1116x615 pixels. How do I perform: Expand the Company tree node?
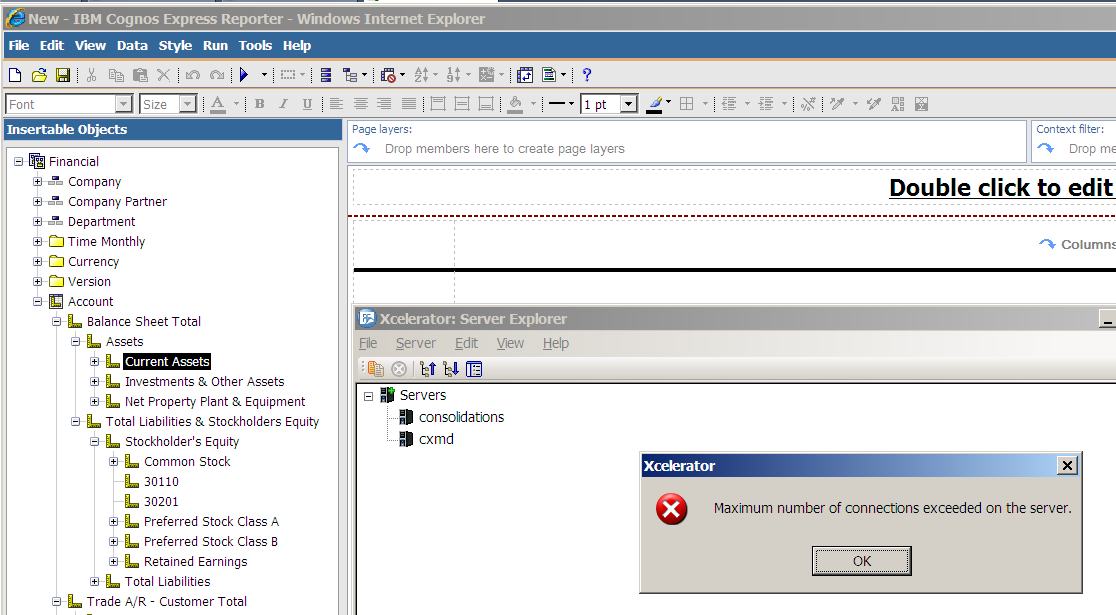[38, 182]
